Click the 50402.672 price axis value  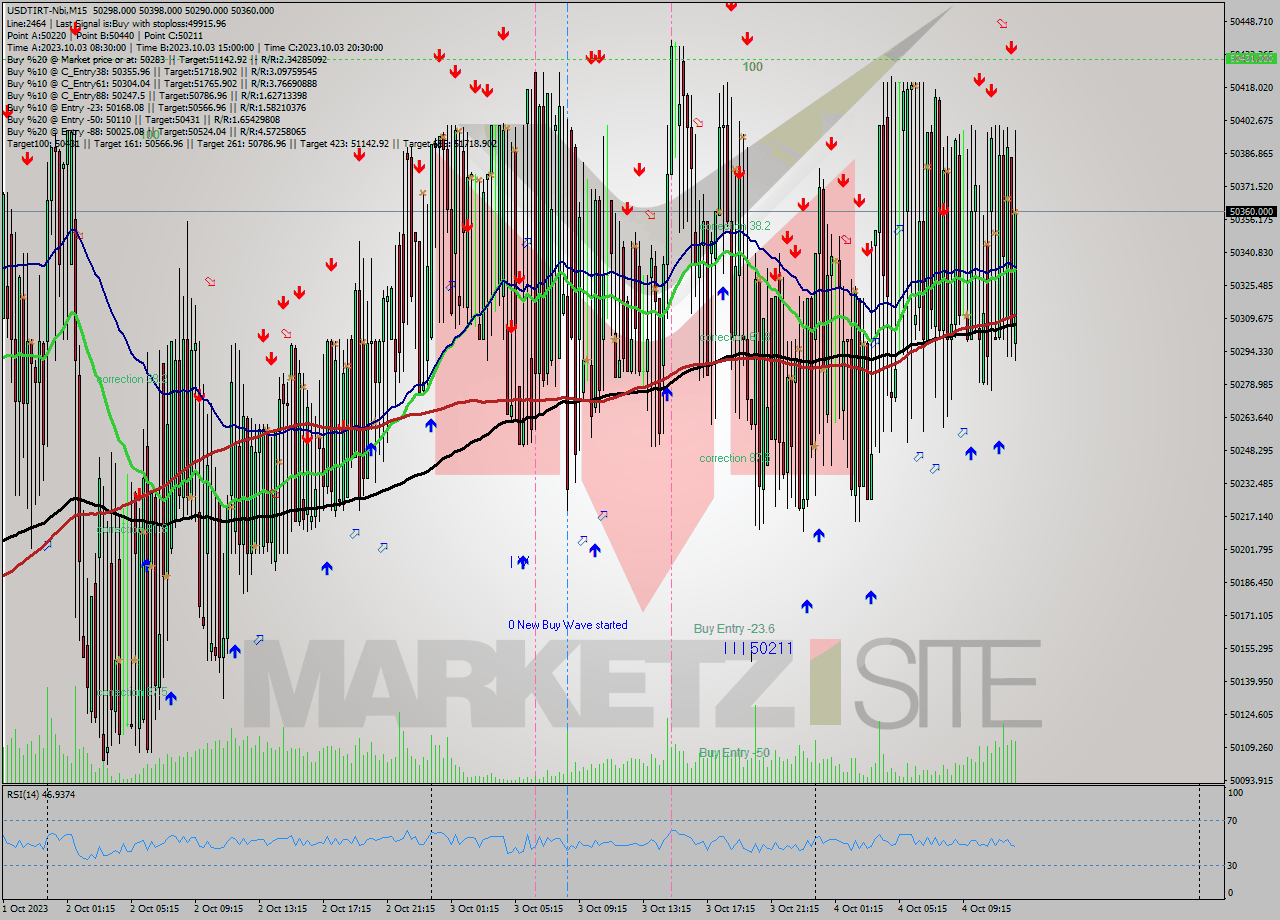pos(1252,120)
